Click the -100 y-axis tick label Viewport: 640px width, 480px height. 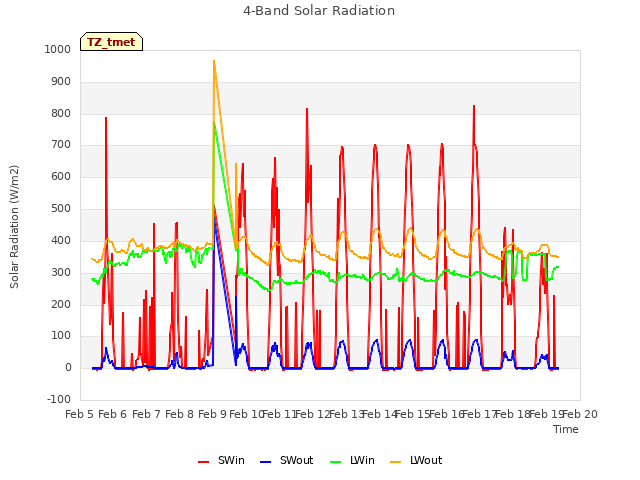pyautogui.click(x=59, y=399)
